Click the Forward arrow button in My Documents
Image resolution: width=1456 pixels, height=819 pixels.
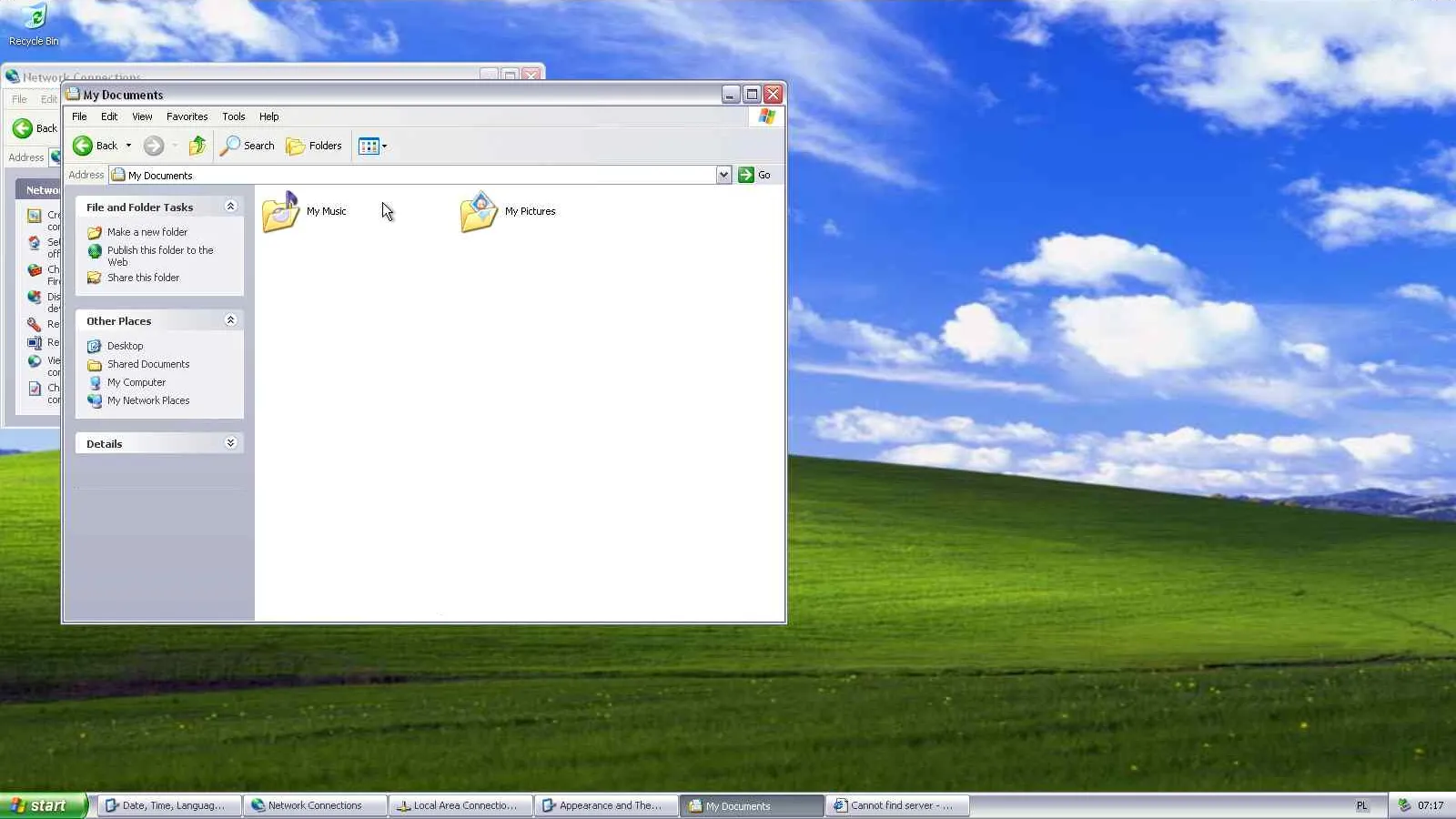pos(154,146)
